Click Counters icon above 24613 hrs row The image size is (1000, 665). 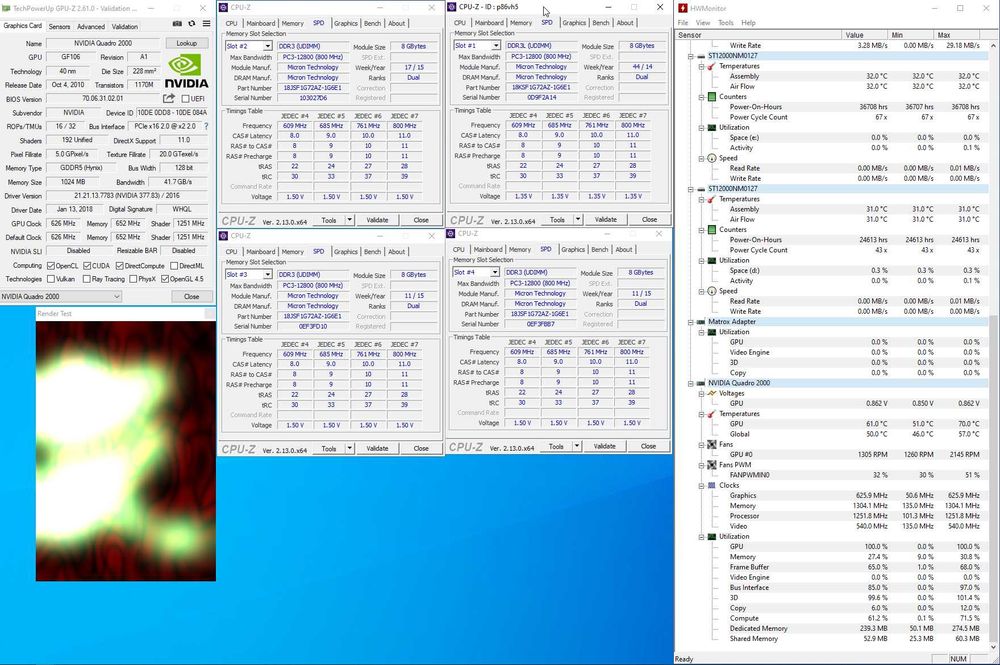click(x=712, y=230)
